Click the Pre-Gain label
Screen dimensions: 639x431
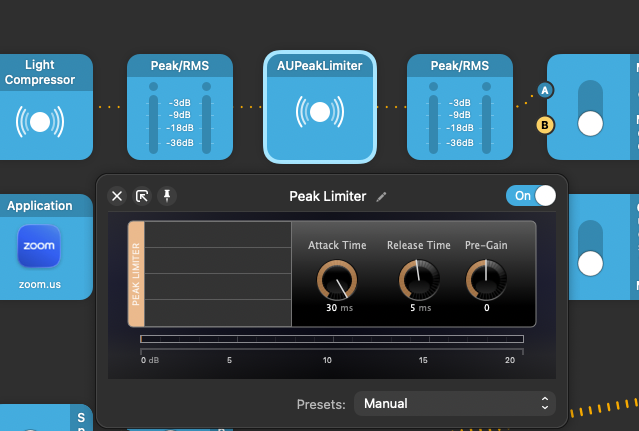pyautogui.click(x=486, y=245)
